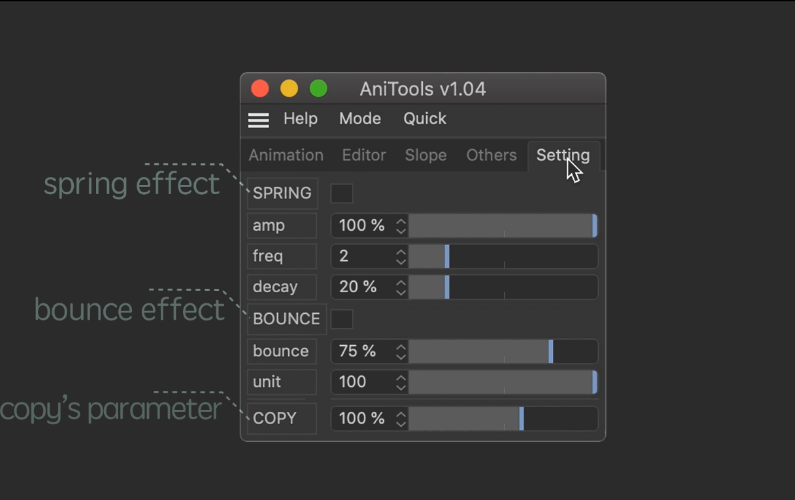Open the Help menu
This screenshot has width=795, height=500.
tap(300, 119)
